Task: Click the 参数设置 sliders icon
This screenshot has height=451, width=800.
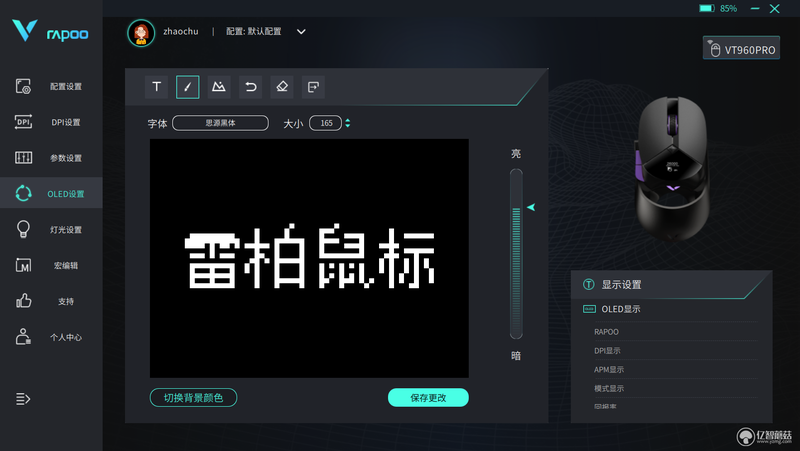Action: (x=23, y=158)
